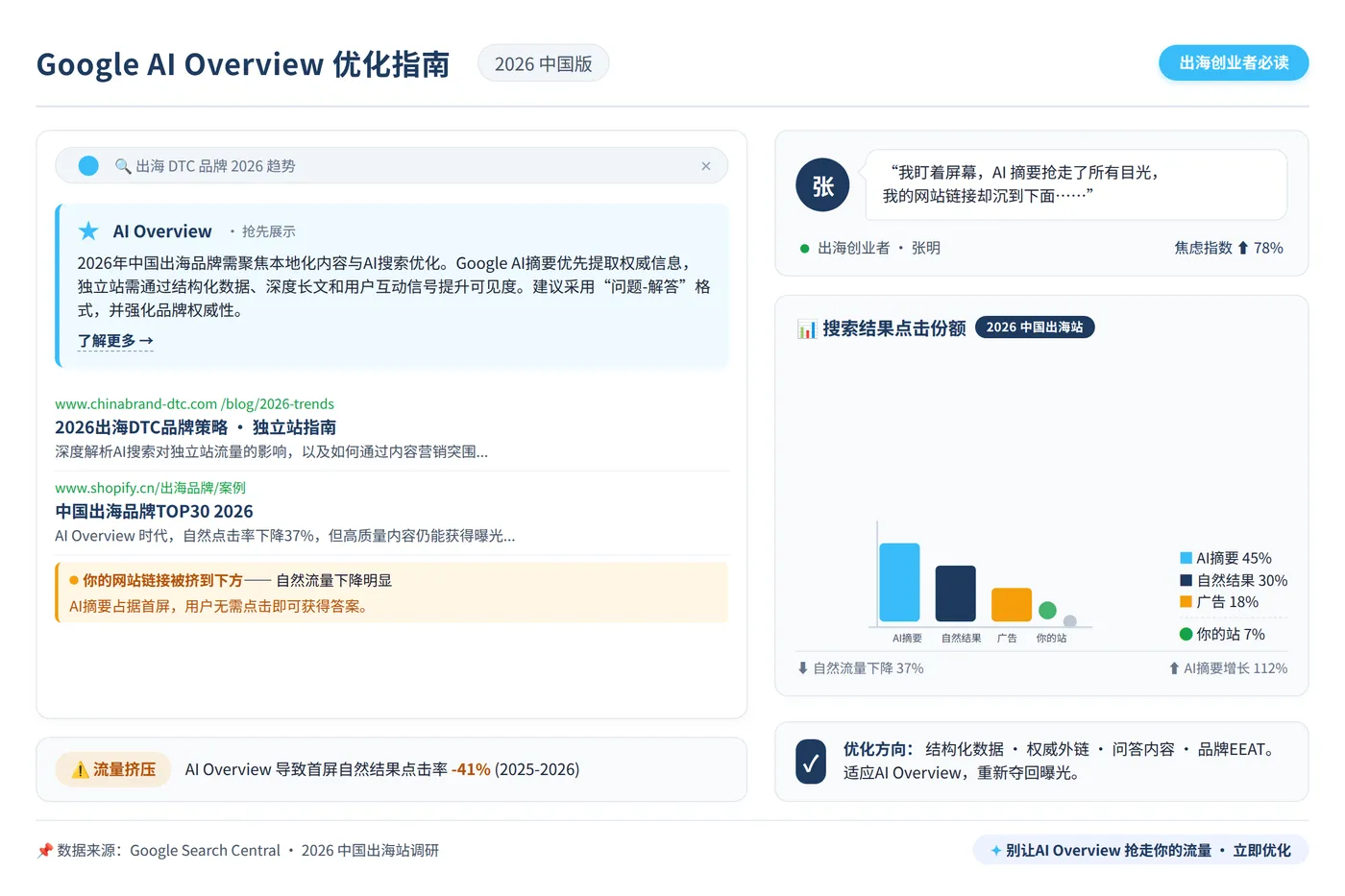Click the -41% figure
Screen dimensions: 1345x896
coord(471,770)
